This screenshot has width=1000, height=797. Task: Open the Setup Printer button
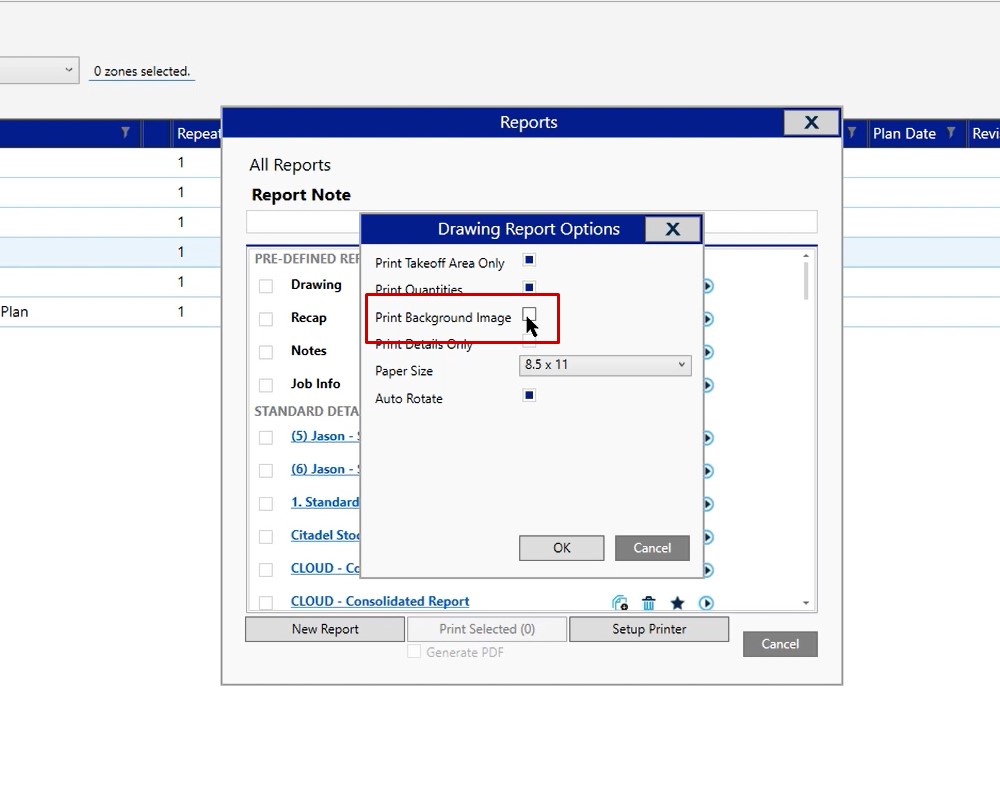pyautogui.click(x=649, y=629)
